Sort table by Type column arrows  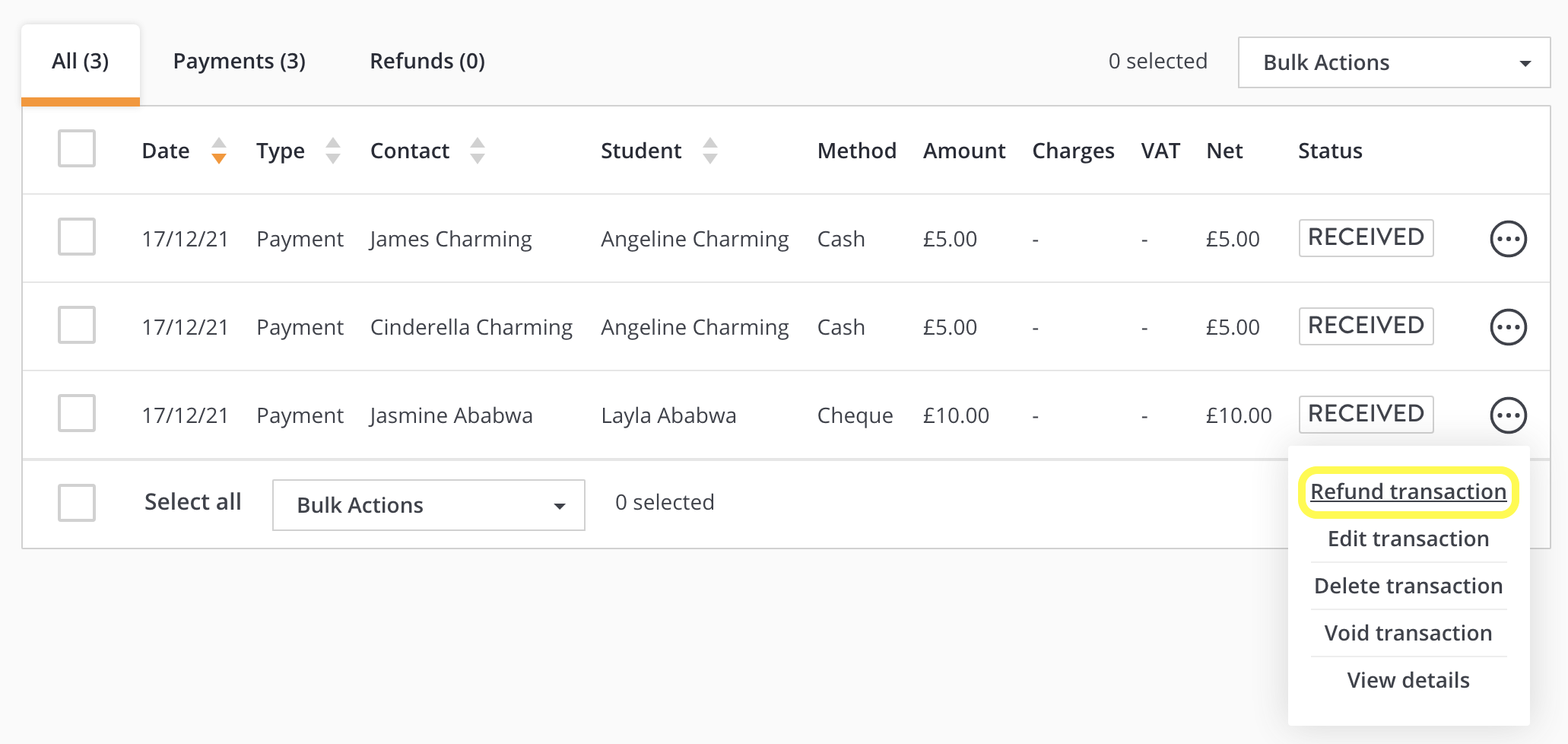(x=333, y=151)
